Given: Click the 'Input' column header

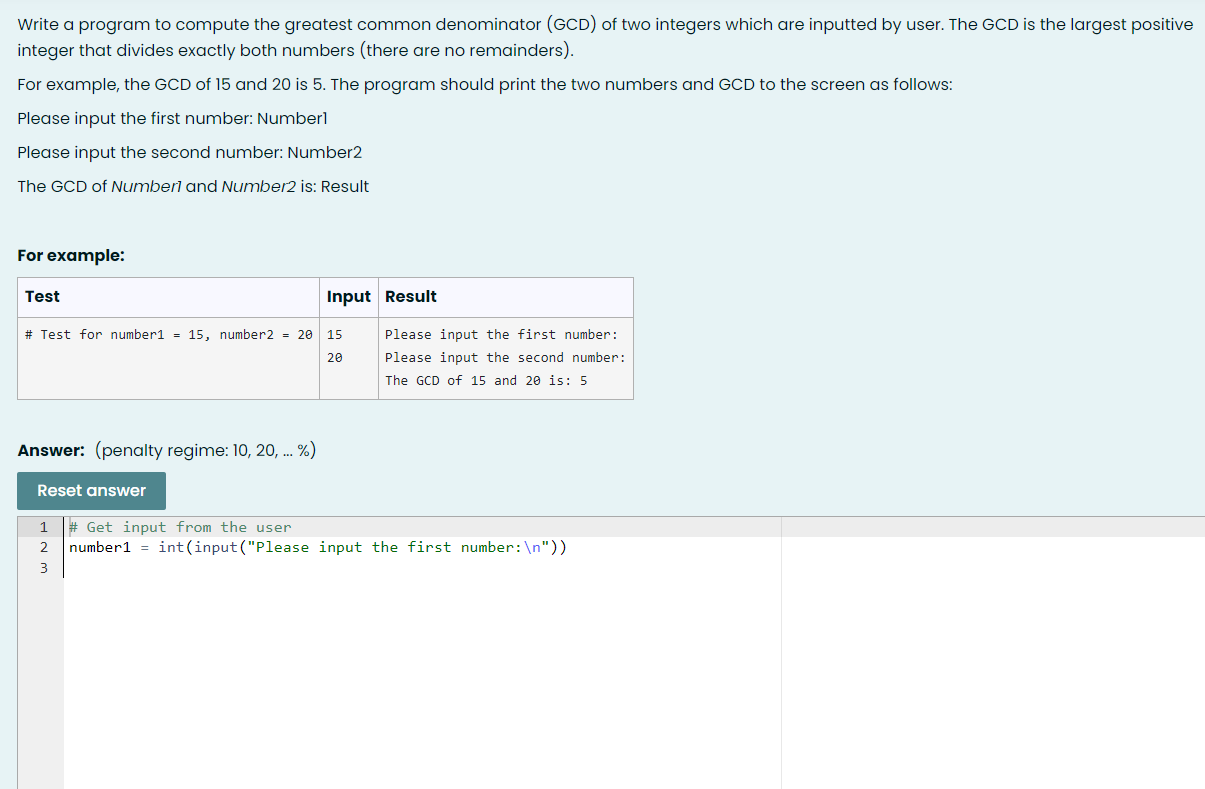Looking at the screenshot, I should [x=348, y=296].
